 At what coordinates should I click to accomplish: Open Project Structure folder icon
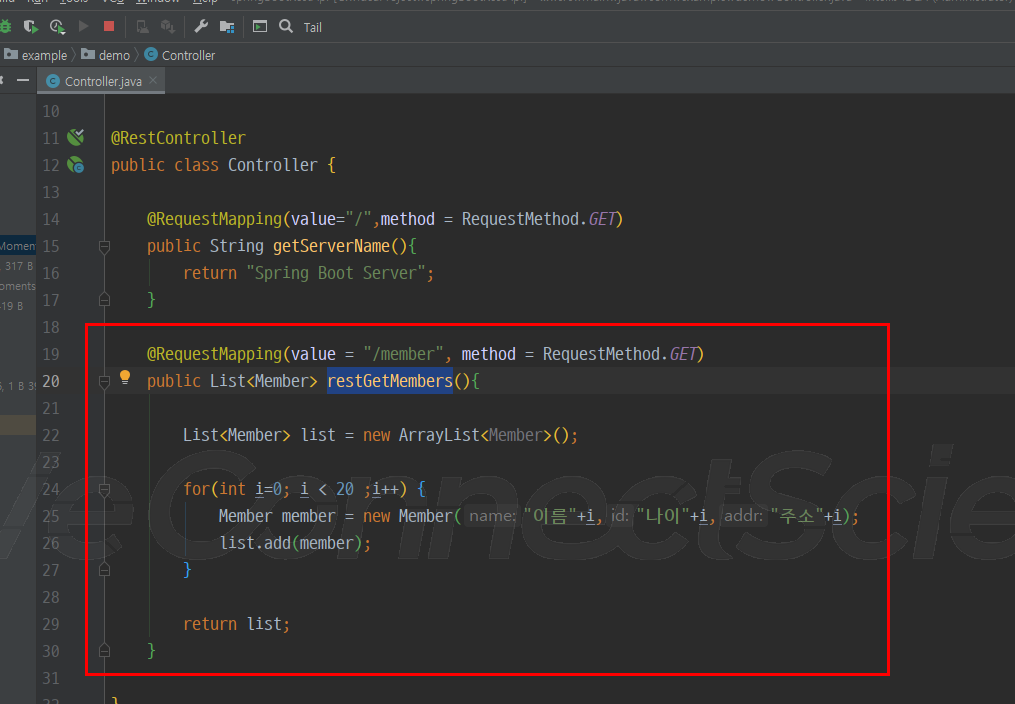click(x=227, y=27)
